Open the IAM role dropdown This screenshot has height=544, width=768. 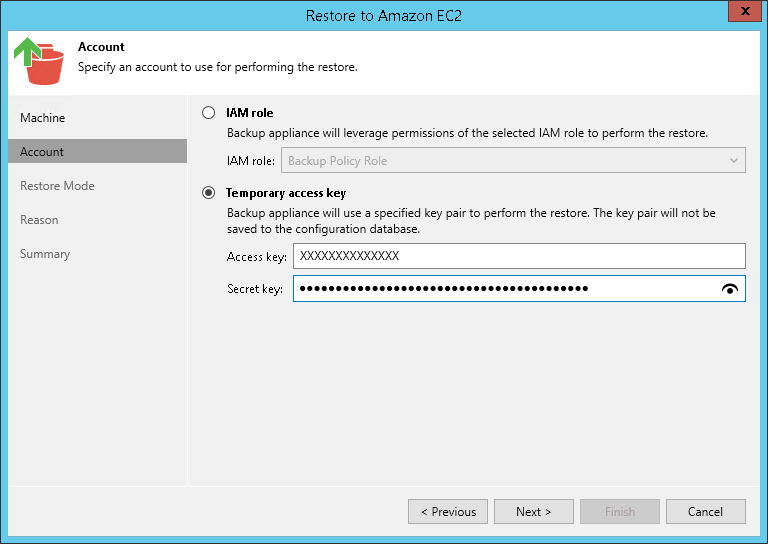click(x=513, y=161)
